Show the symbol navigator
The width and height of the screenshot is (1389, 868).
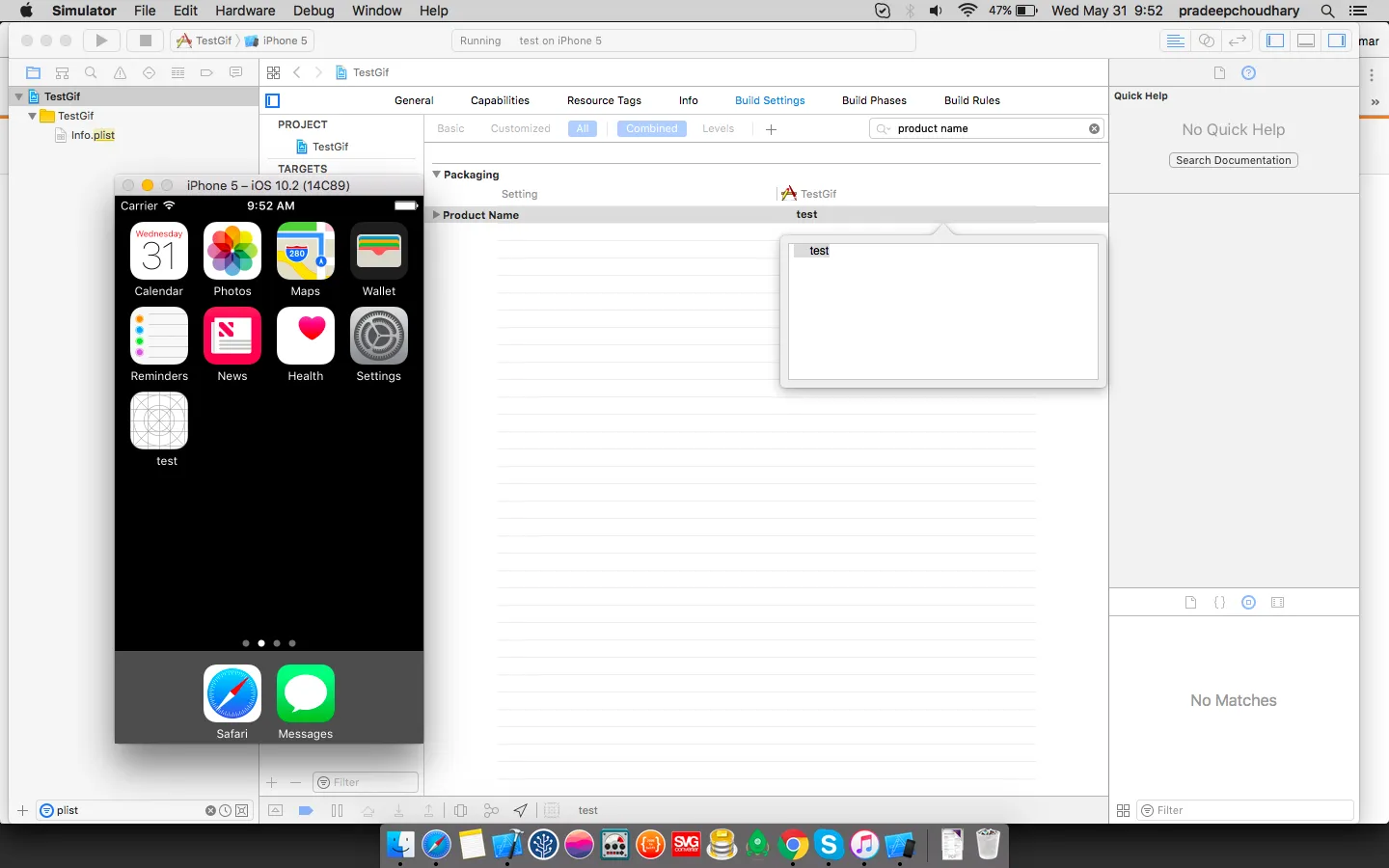click(x=62, y=72)
